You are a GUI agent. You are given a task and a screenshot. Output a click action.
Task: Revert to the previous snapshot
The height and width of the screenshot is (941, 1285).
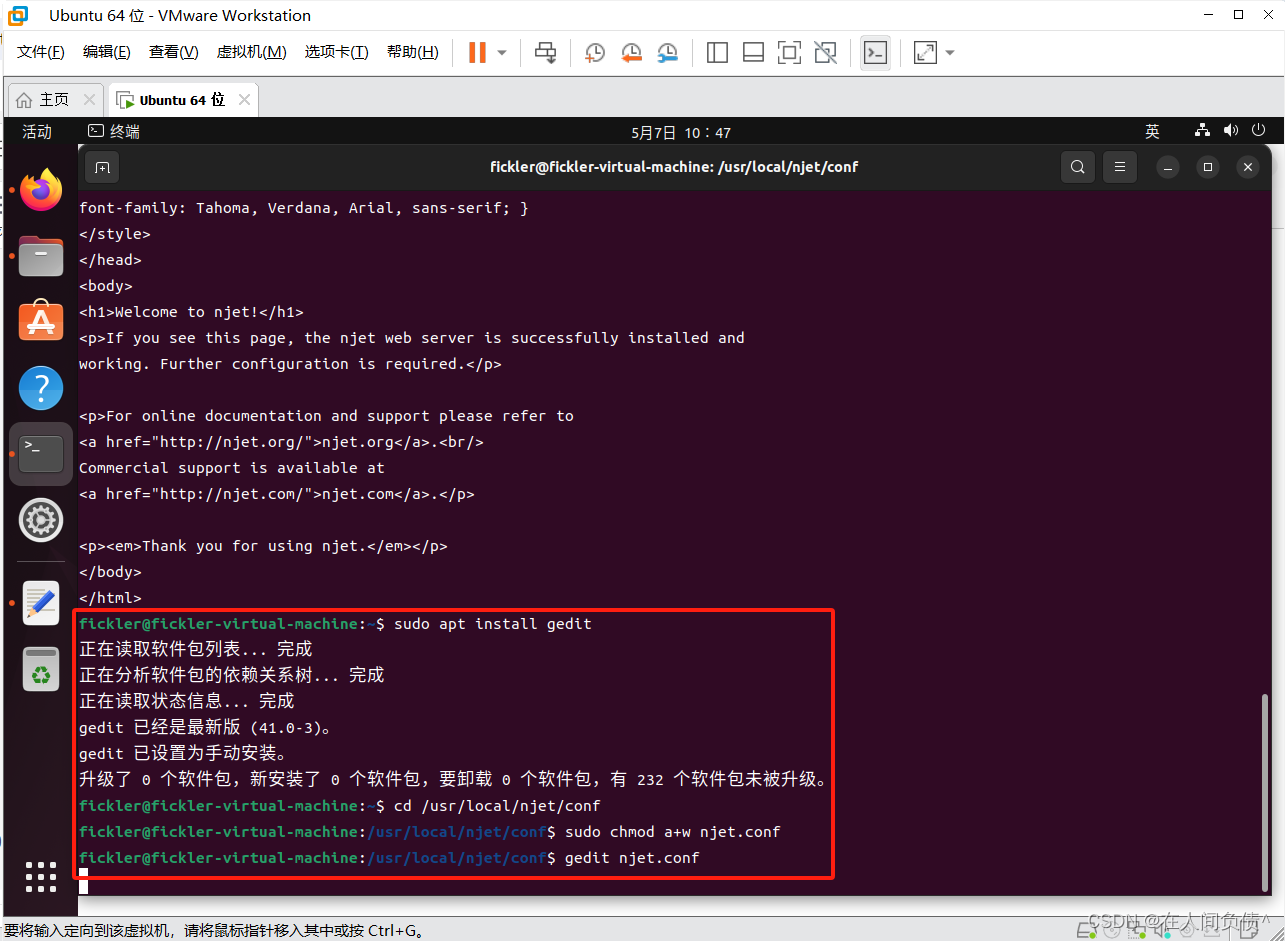coord(631,52)
